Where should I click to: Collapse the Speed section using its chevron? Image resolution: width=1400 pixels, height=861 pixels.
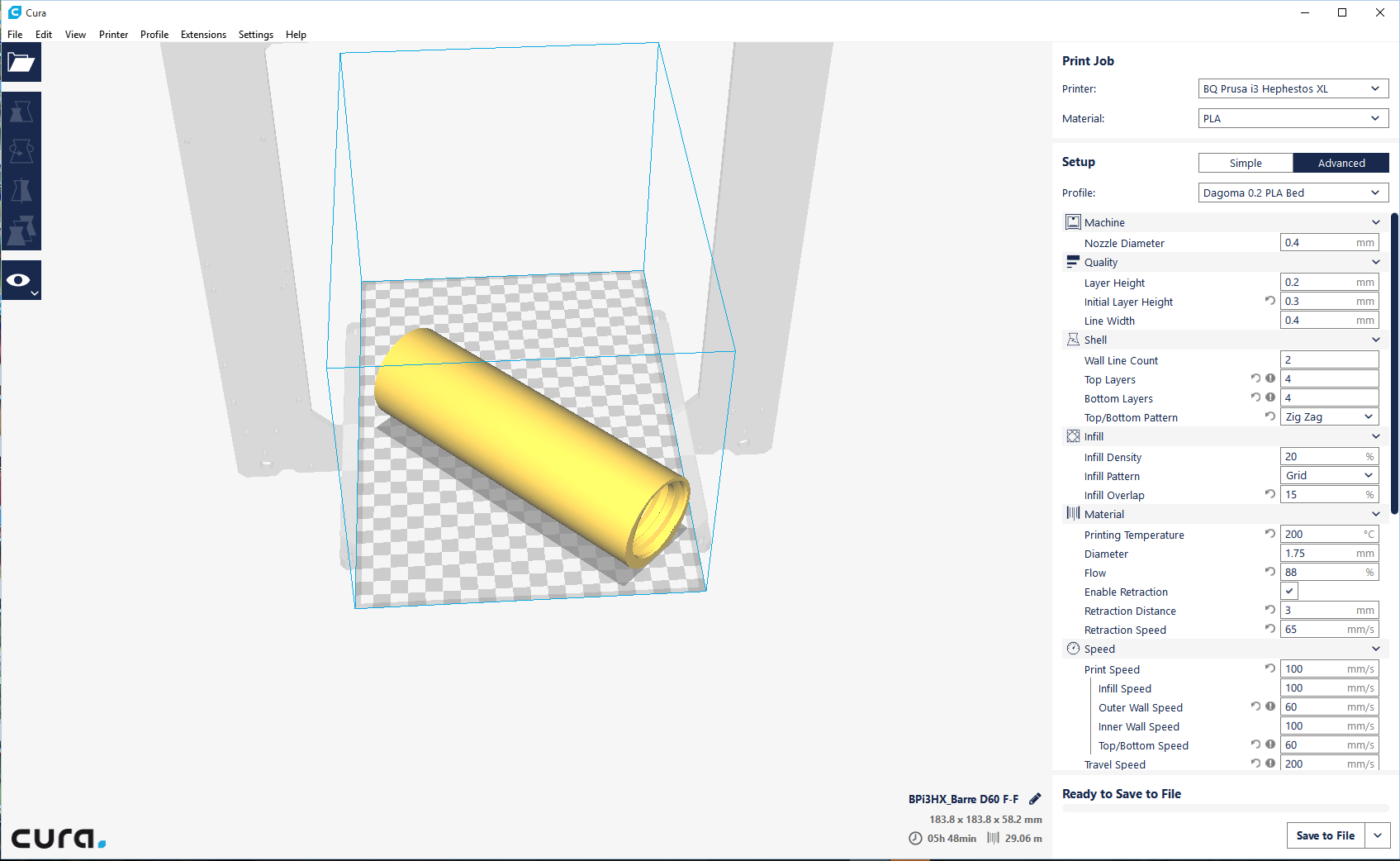click(1376, 649)
